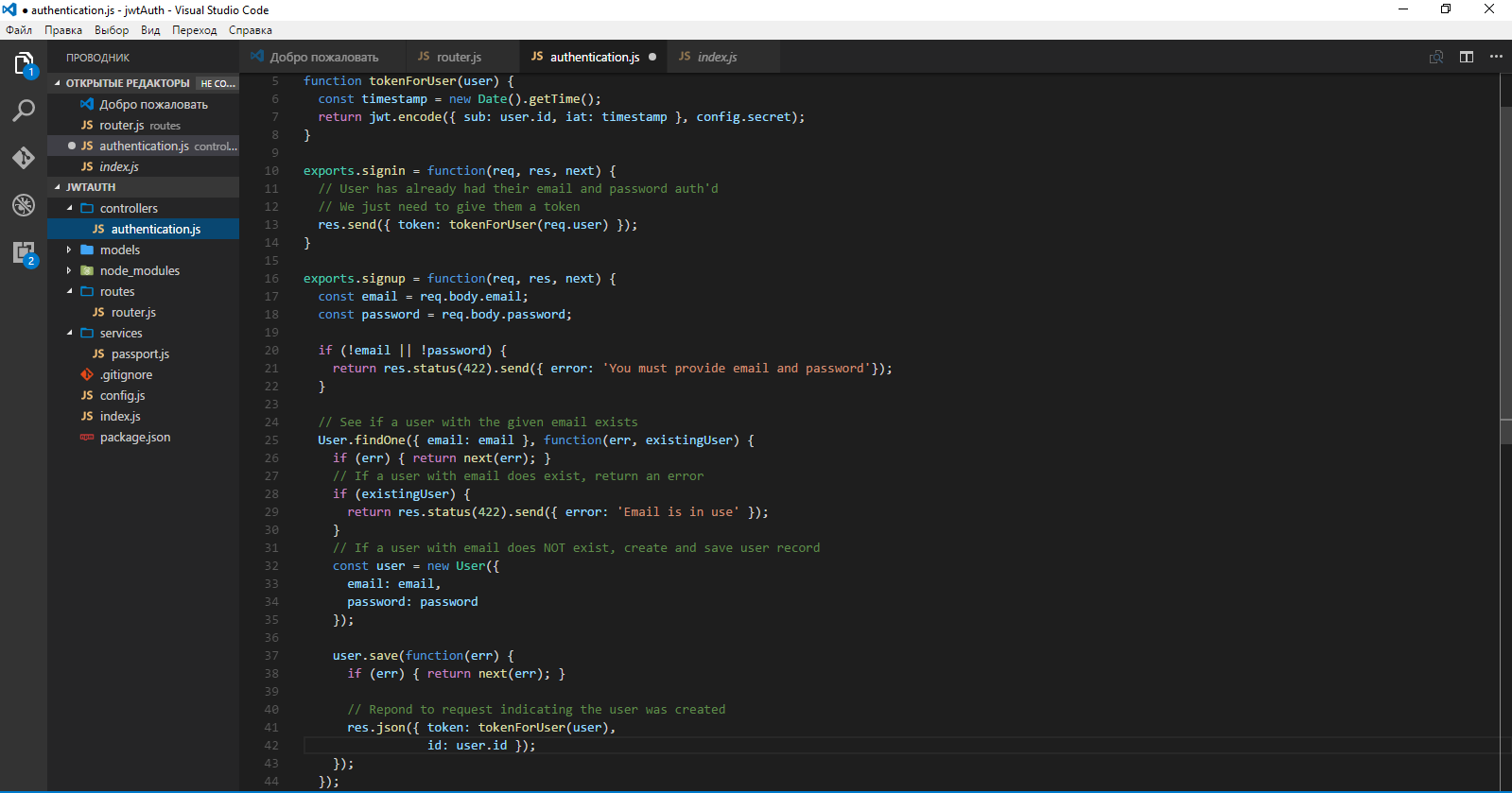Click the npm icon beside package.json
1512x793 pixels.
87,437
